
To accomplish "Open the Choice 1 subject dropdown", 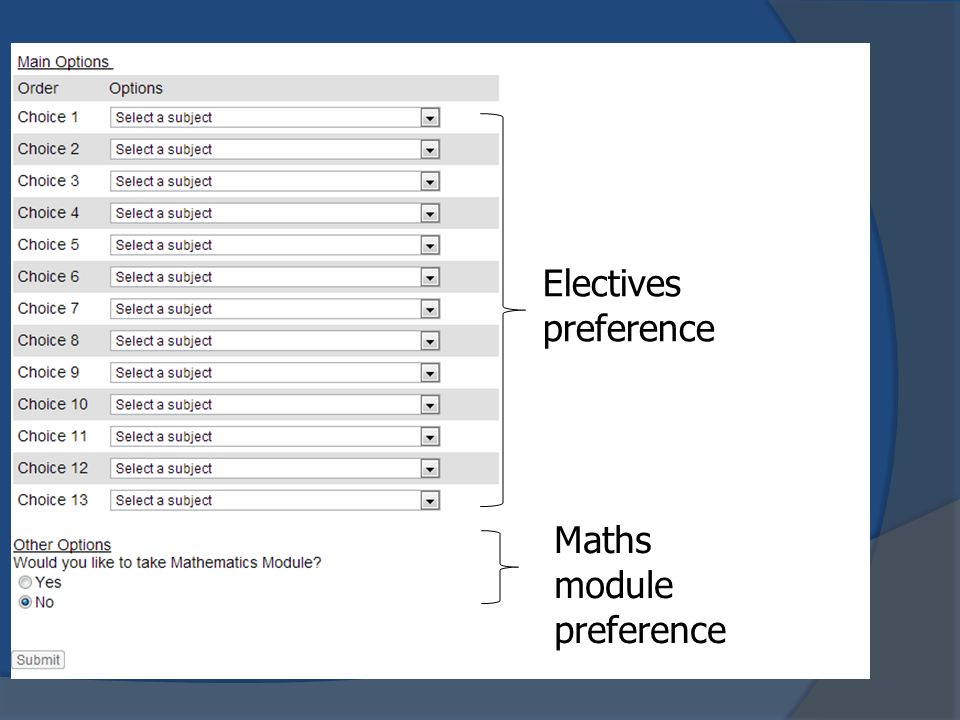I will coord(275,118).
